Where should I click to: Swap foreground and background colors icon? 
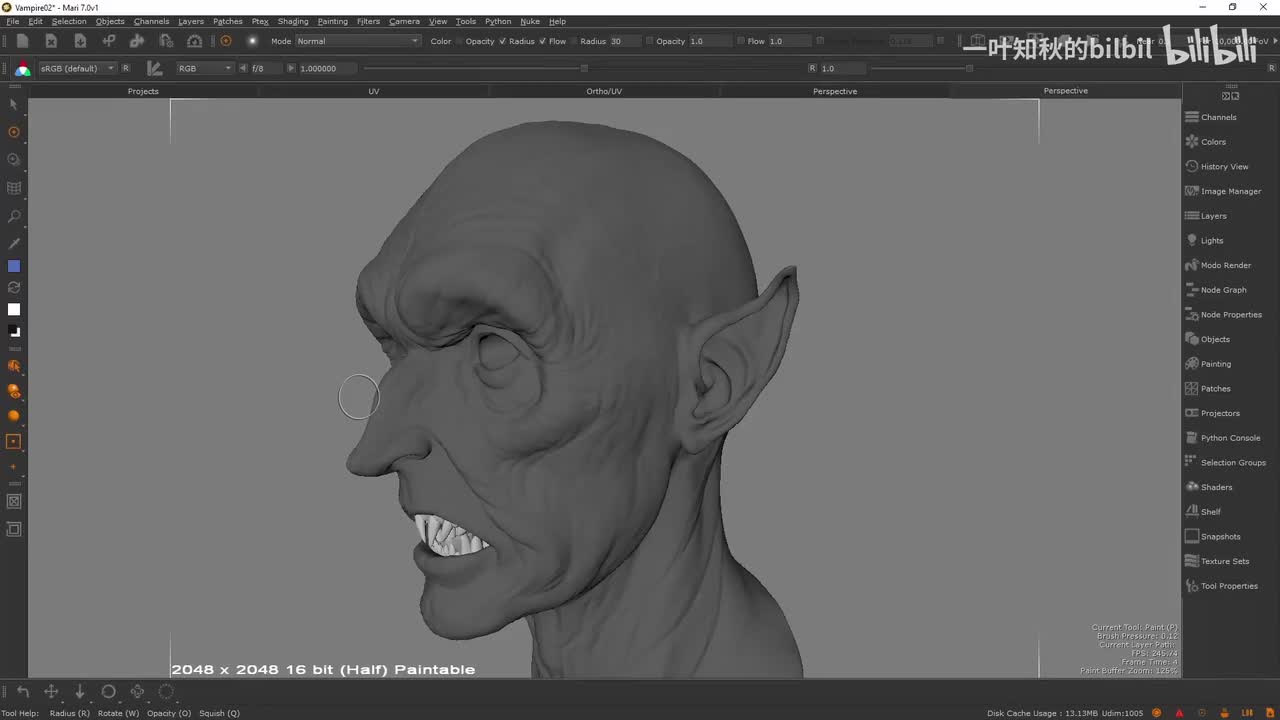coord(14,287)
